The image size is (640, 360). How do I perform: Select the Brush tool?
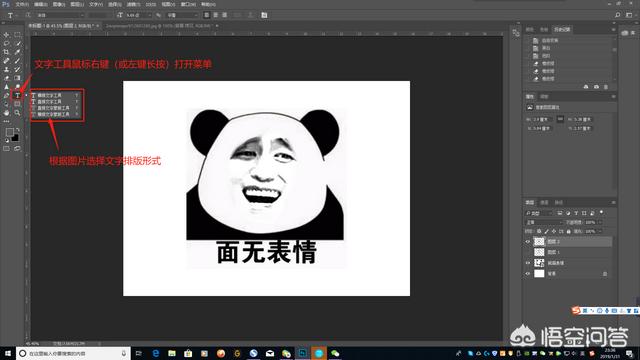(x=17, y=61)
